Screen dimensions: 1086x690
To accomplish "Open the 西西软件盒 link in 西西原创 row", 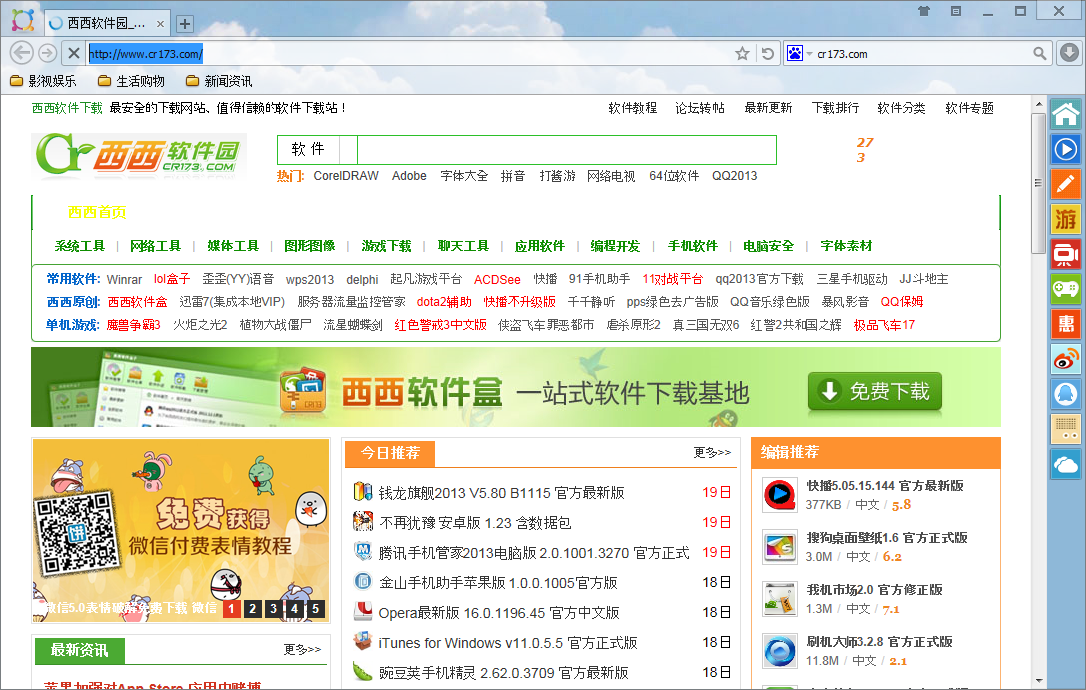I will pyautogui.click(x=137, y=302).
